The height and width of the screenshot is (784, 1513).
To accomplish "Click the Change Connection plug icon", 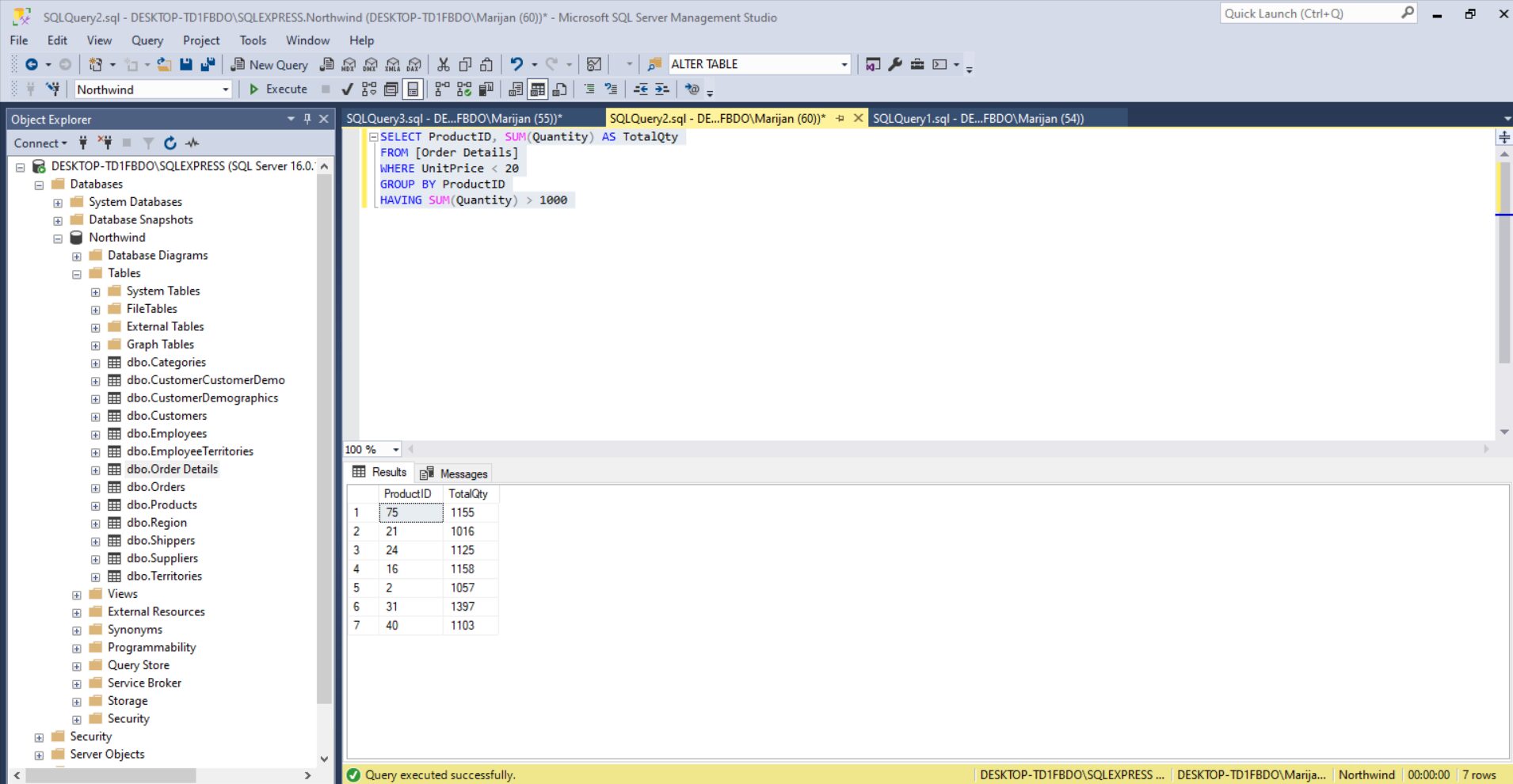I will tap(53, 89).
